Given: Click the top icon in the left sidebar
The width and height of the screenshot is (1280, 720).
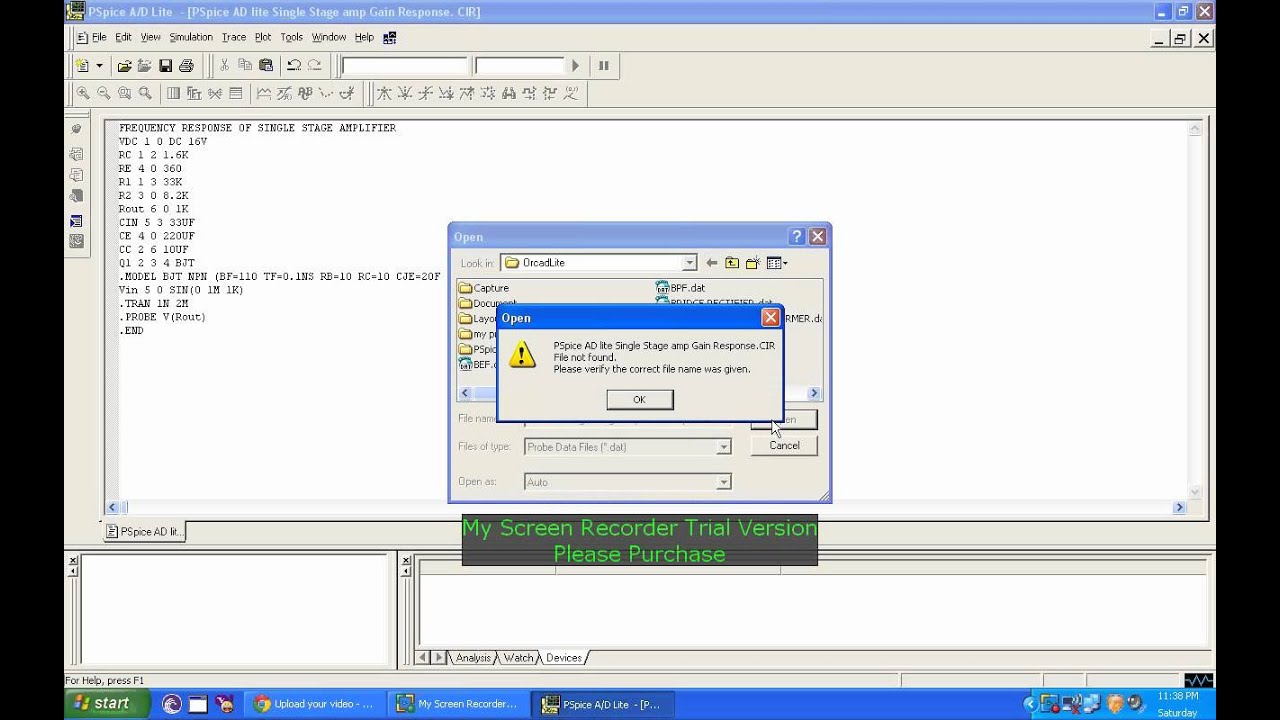Looking at the screenshot, I should click(76, 129).
